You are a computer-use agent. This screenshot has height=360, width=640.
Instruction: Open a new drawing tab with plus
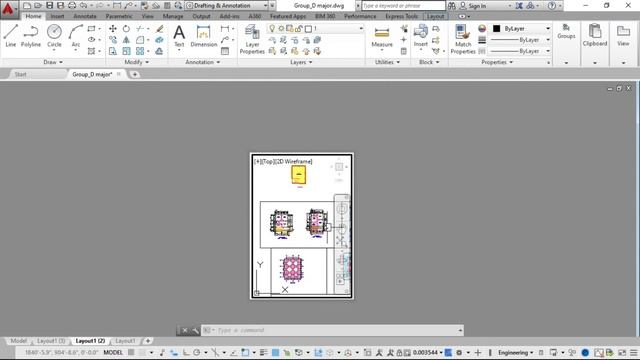134,74
